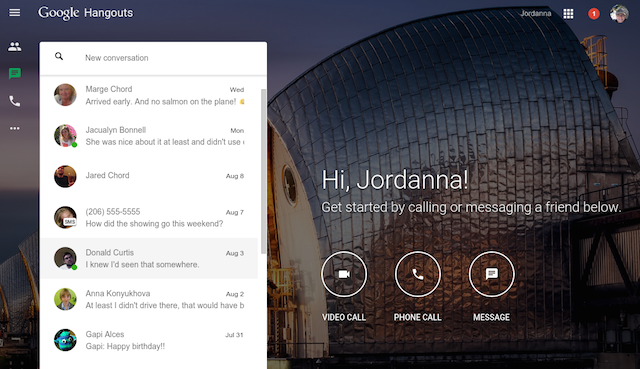The width and height of the screenshot is (640, 369).
Task: Open conversation with Gapi Alces
Action: pos(149,340)
